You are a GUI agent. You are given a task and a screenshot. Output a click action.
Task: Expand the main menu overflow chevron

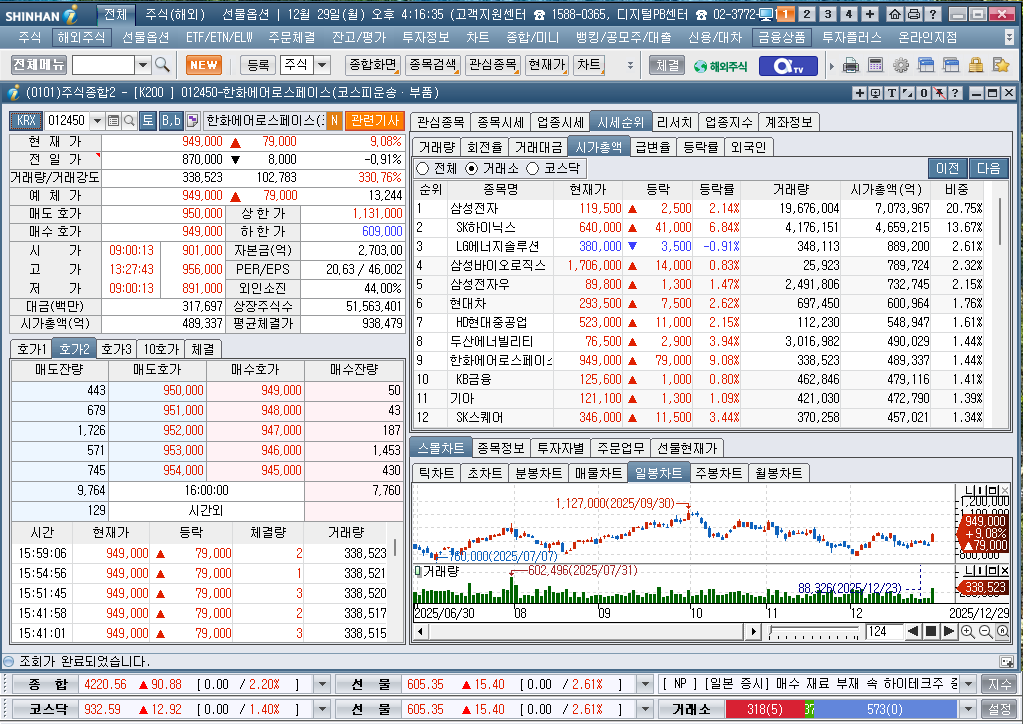point(1010,37)
